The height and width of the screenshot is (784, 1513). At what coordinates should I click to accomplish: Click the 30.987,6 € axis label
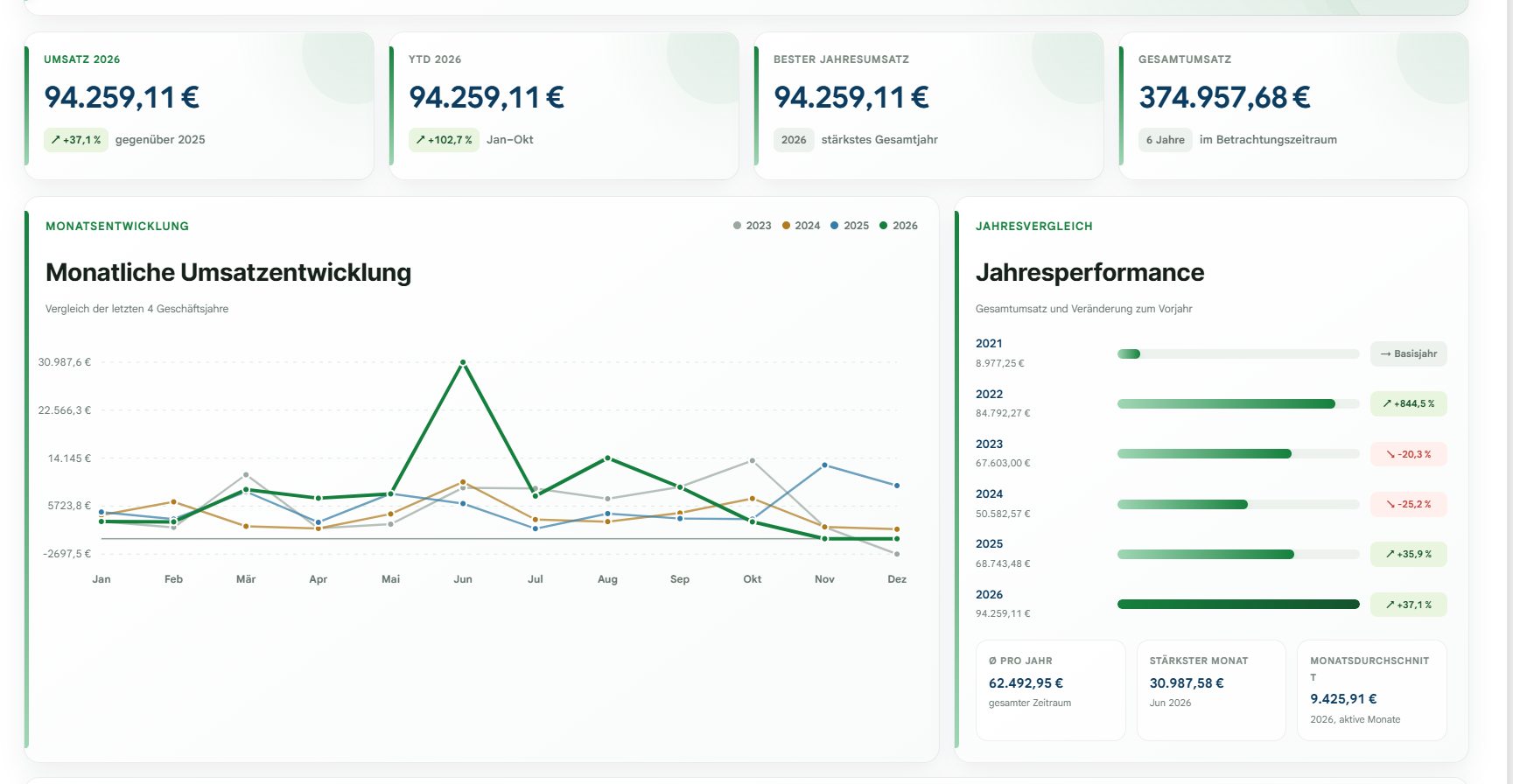click(65, 362)
